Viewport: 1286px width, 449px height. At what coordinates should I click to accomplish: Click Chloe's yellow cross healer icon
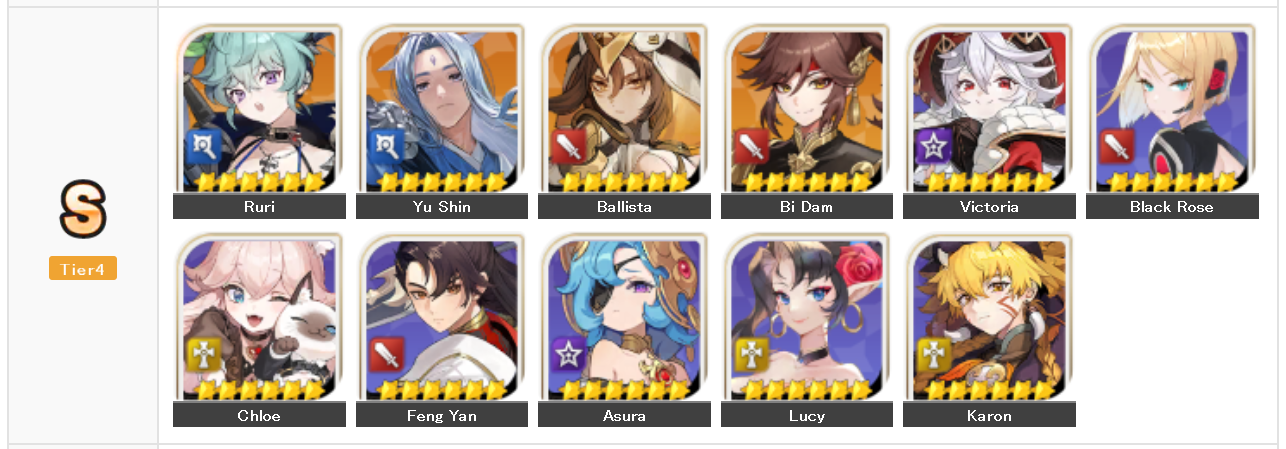(x=203, y=355)
